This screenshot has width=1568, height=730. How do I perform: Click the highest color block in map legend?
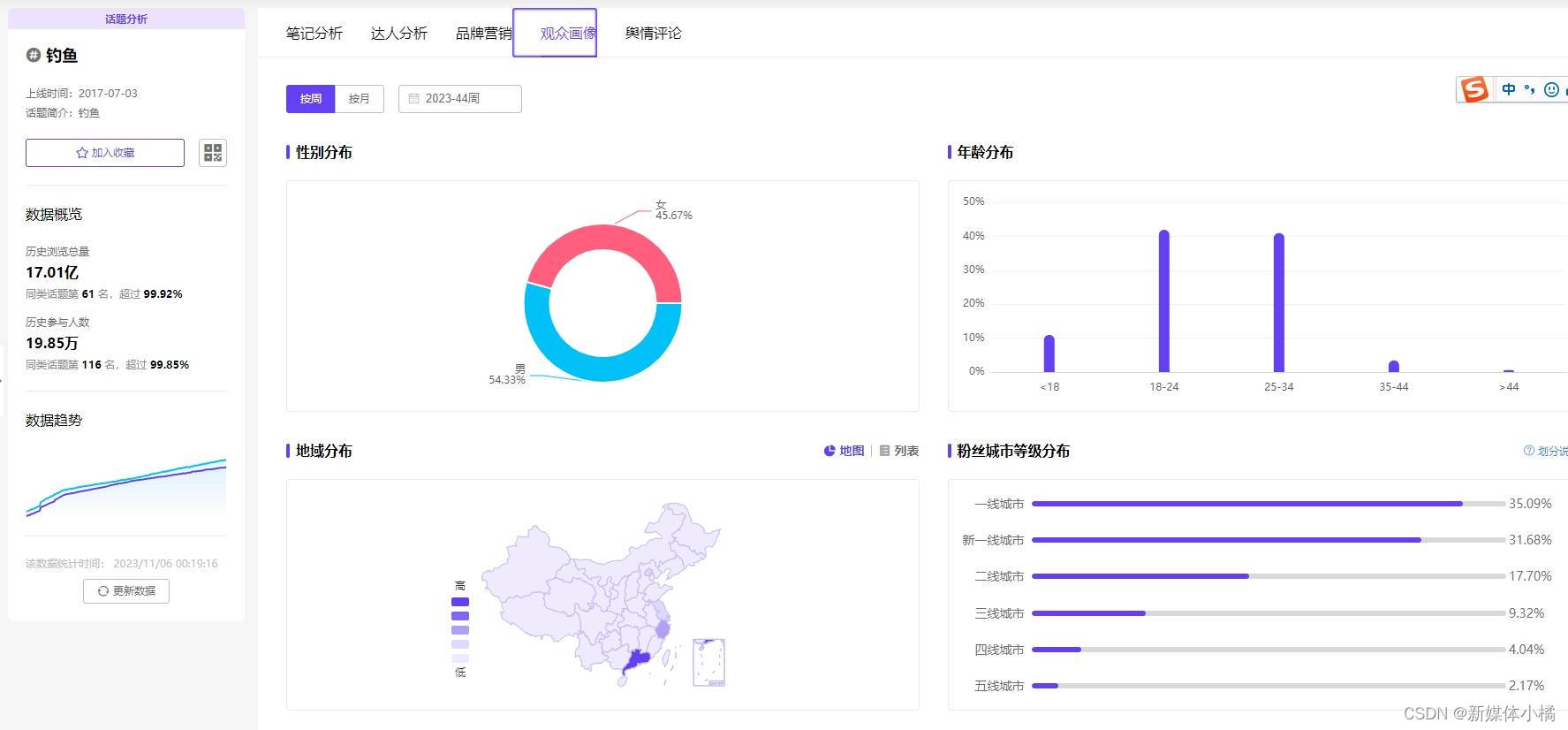pyautogui.click(x=460, y=602)
